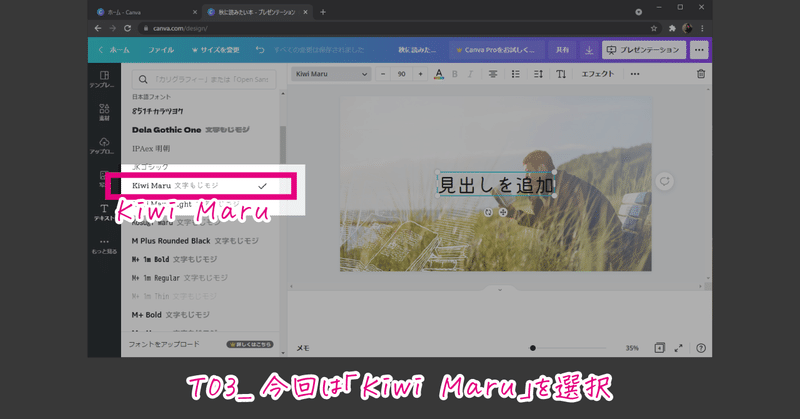The height and width of the screenshot is (419, 800).
Task: Open line spacing settings
Action: tap(538, 74)
